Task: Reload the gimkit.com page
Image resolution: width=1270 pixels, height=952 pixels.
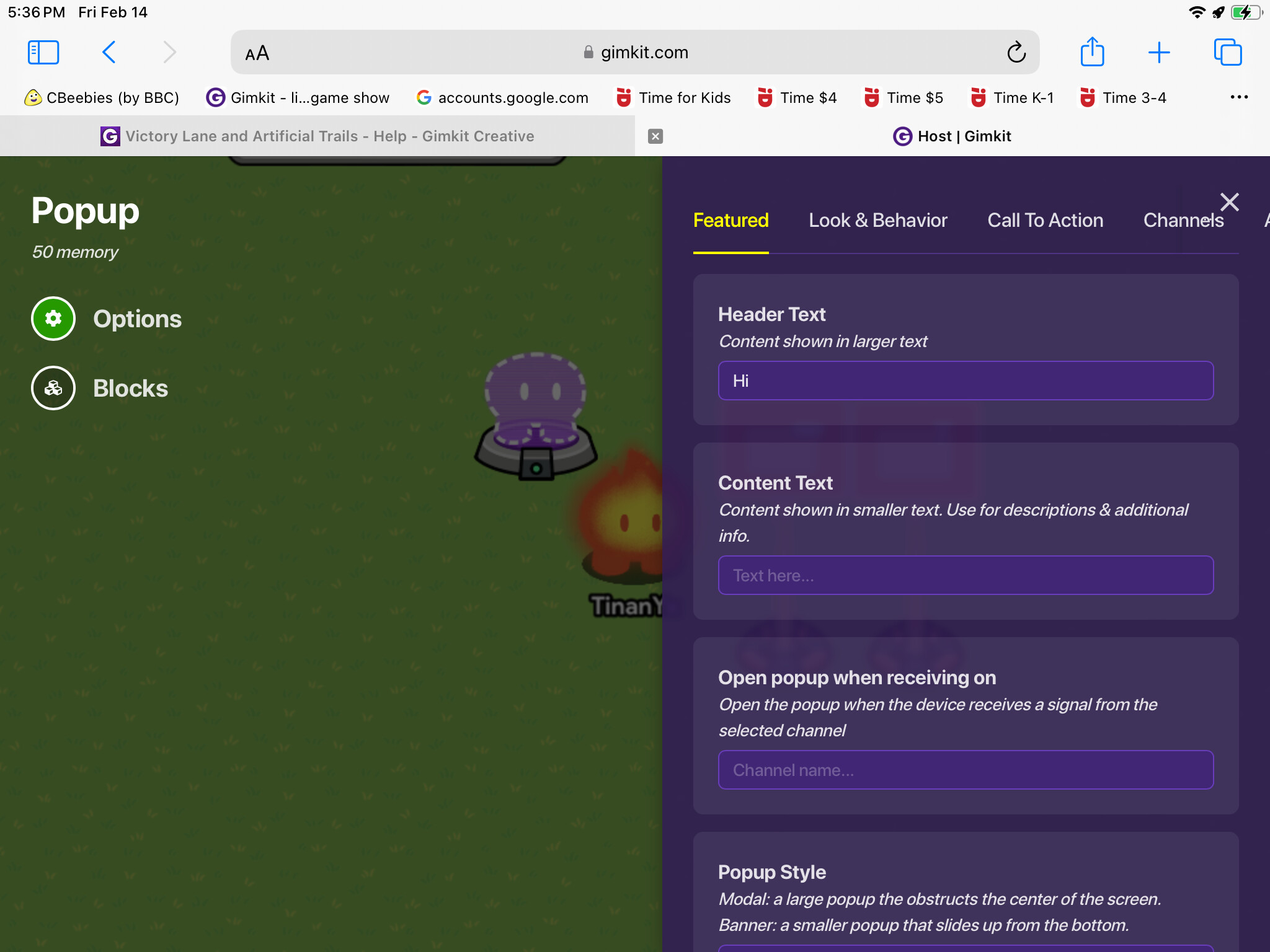Action: tap(1016, 53)
